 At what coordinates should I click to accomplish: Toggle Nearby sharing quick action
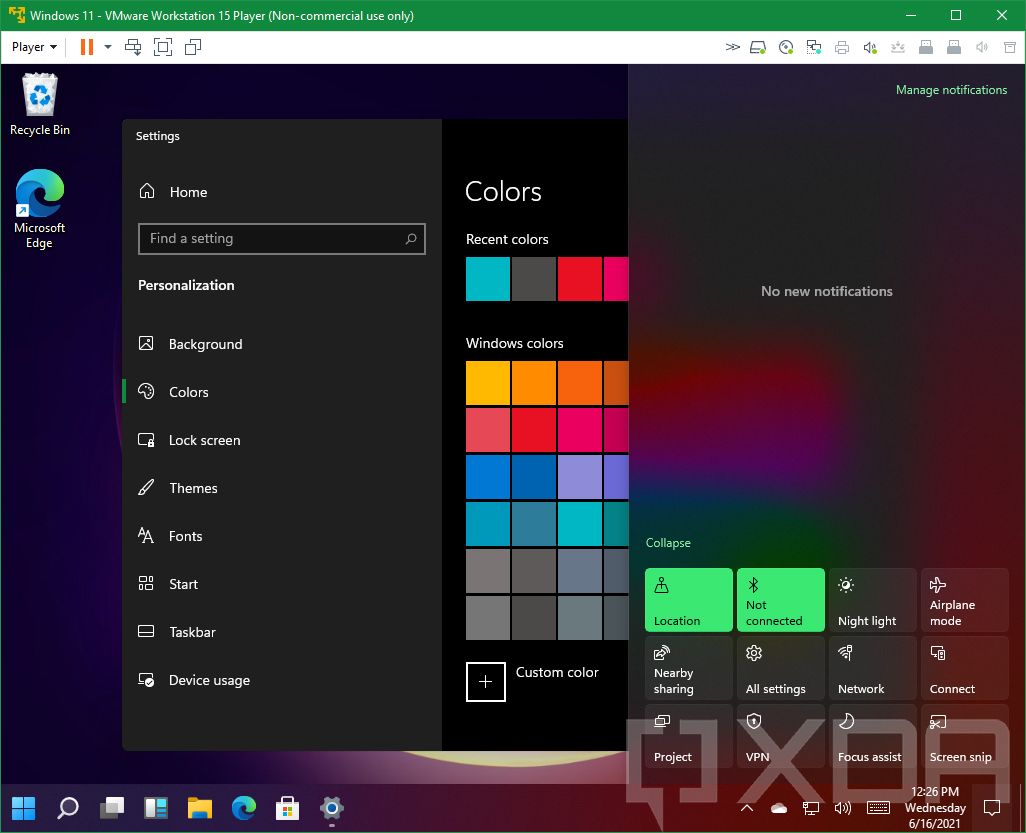689,668
